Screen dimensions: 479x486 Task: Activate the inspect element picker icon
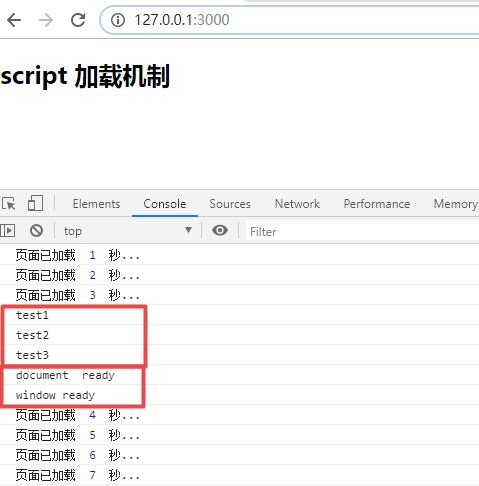(x=9, y=203)
